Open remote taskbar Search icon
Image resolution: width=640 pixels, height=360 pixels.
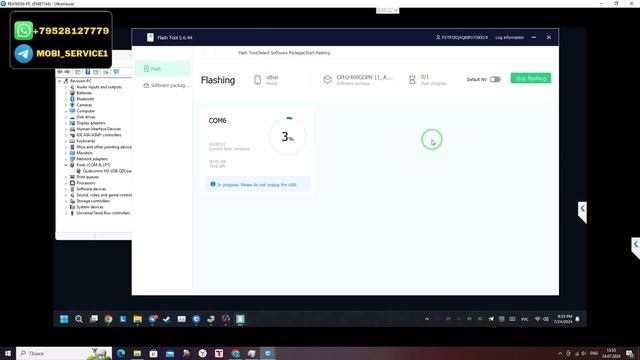pos(79,319)
